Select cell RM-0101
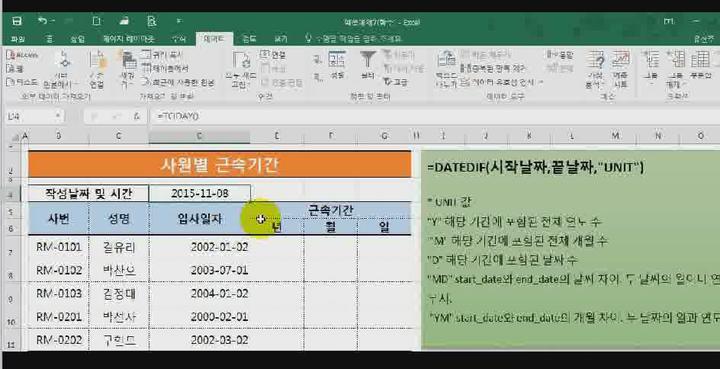This screenshot has height=369, width=720. [58, 247]
